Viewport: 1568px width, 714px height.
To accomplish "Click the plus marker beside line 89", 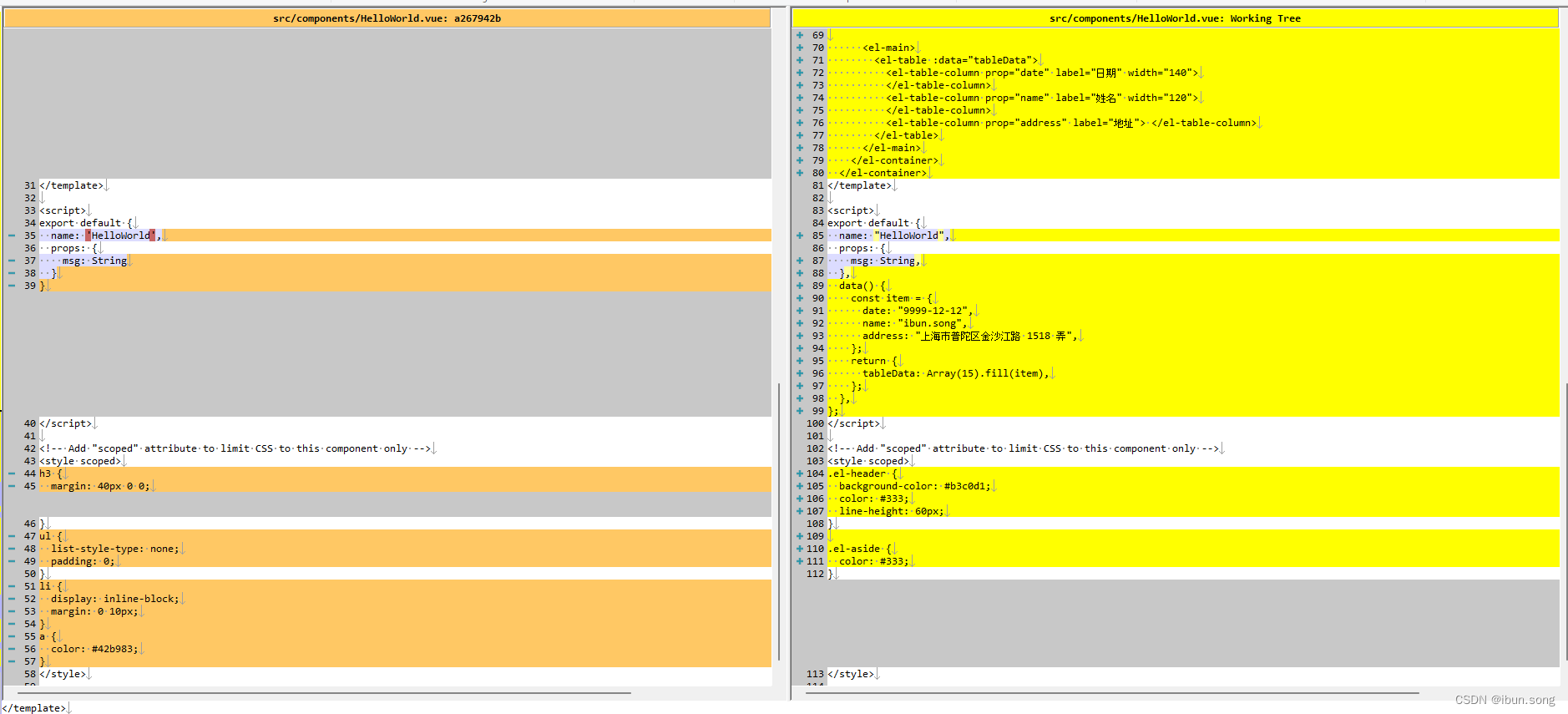I will click(x=800, y=286).
